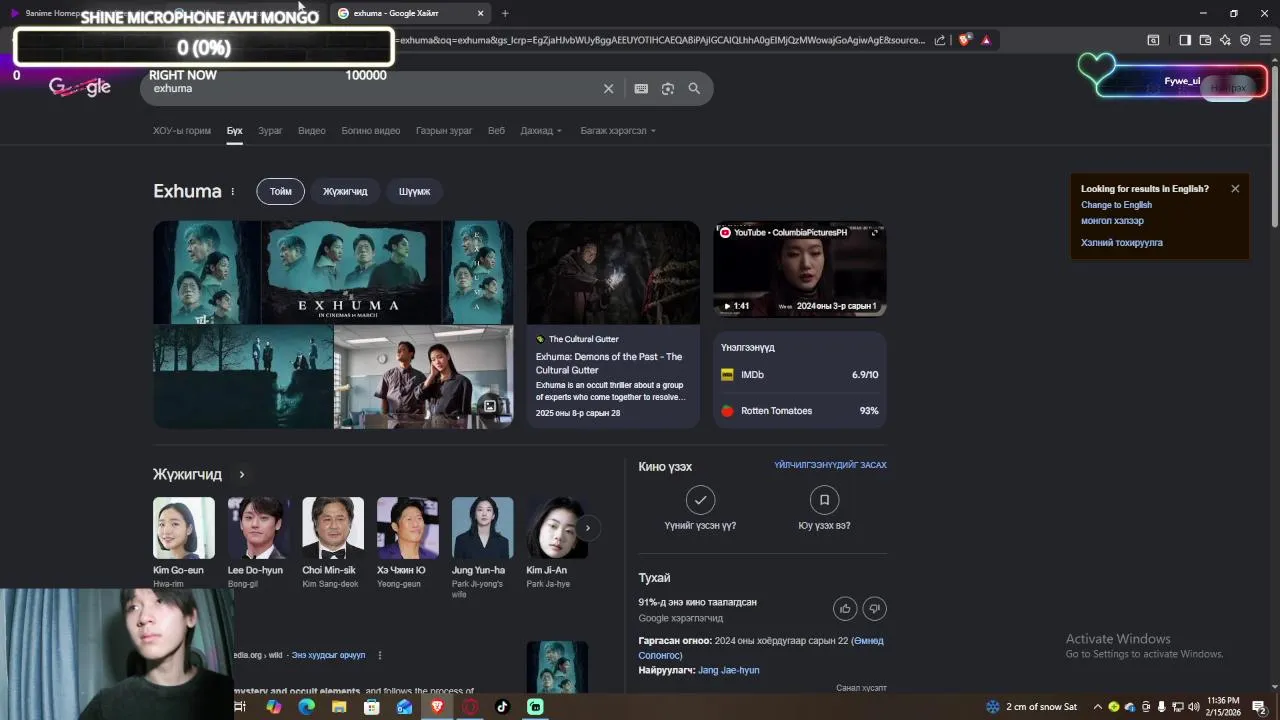Show hidden system tray icons chevron
The height and width of the screenshot is (720, 1280).
1097,707
